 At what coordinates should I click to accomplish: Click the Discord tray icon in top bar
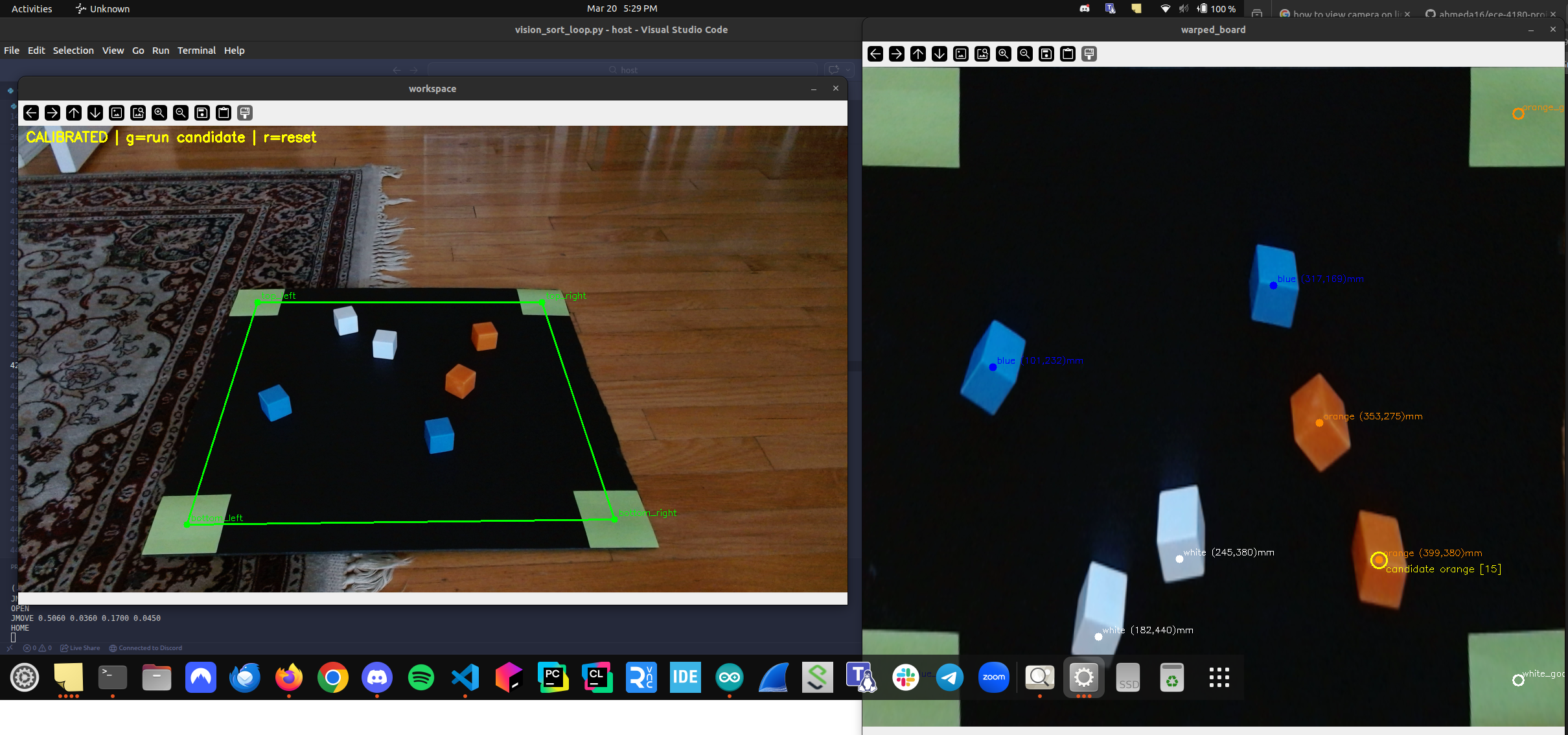point(1085,8)
